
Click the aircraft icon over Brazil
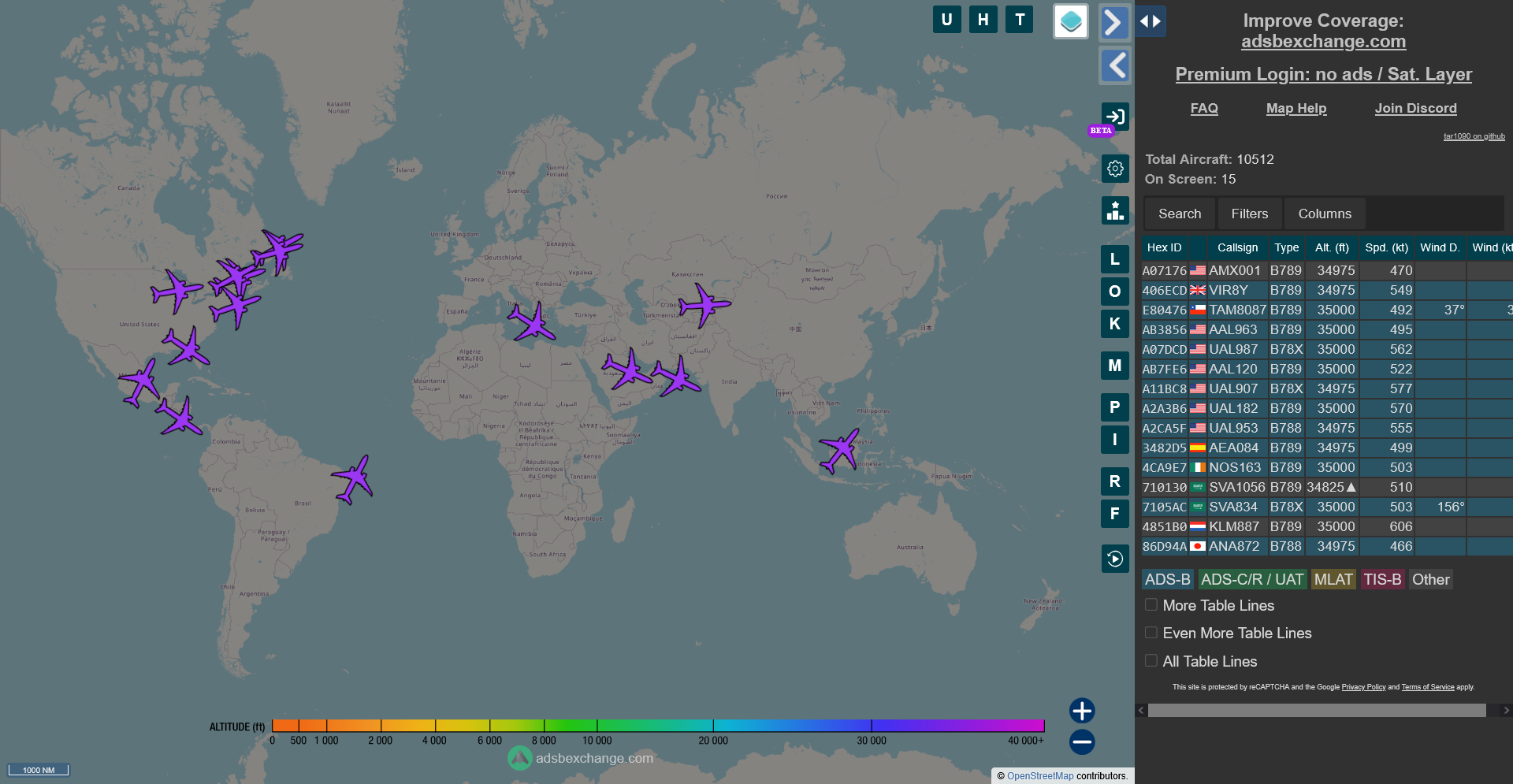point(353,479)
